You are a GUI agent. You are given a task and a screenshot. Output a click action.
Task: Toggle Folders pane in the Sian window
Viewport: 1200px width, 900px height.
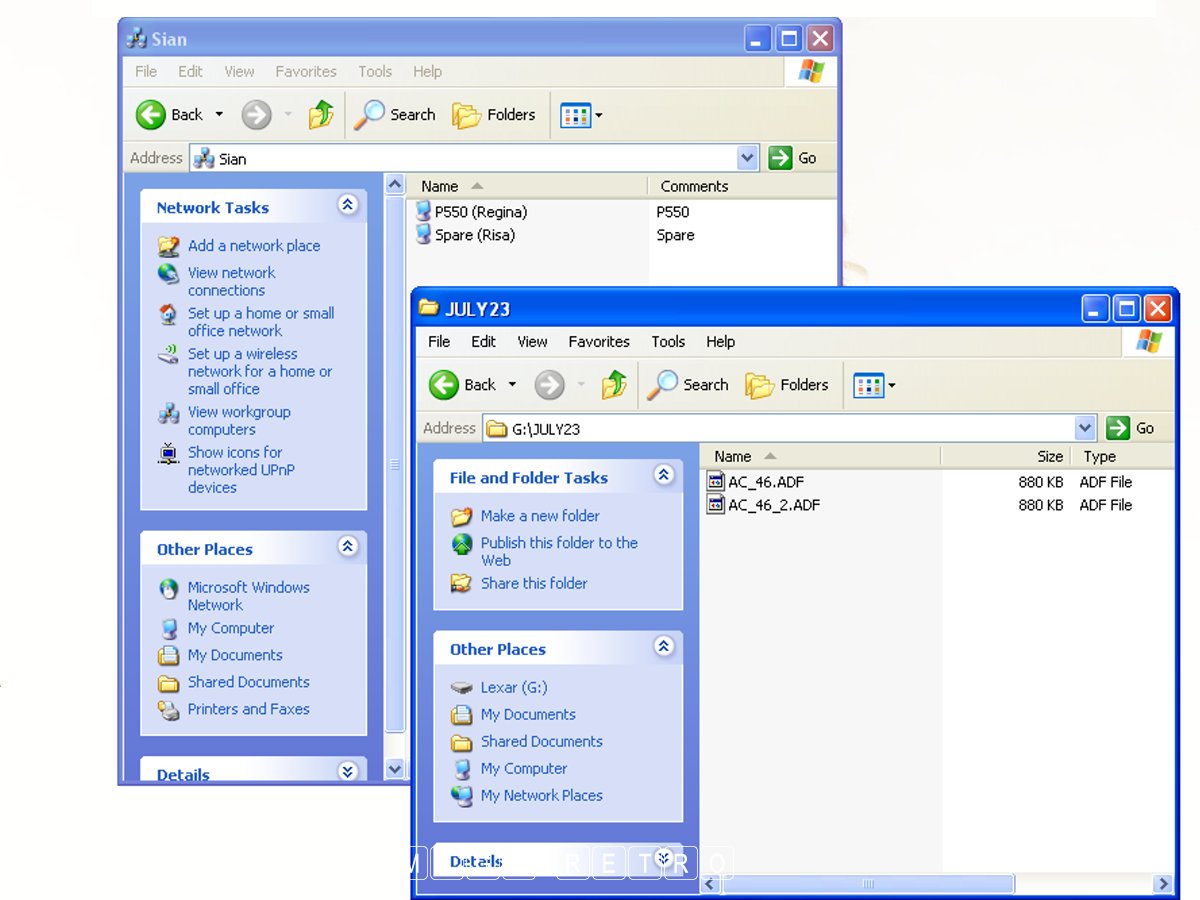(x=494, y=115)
